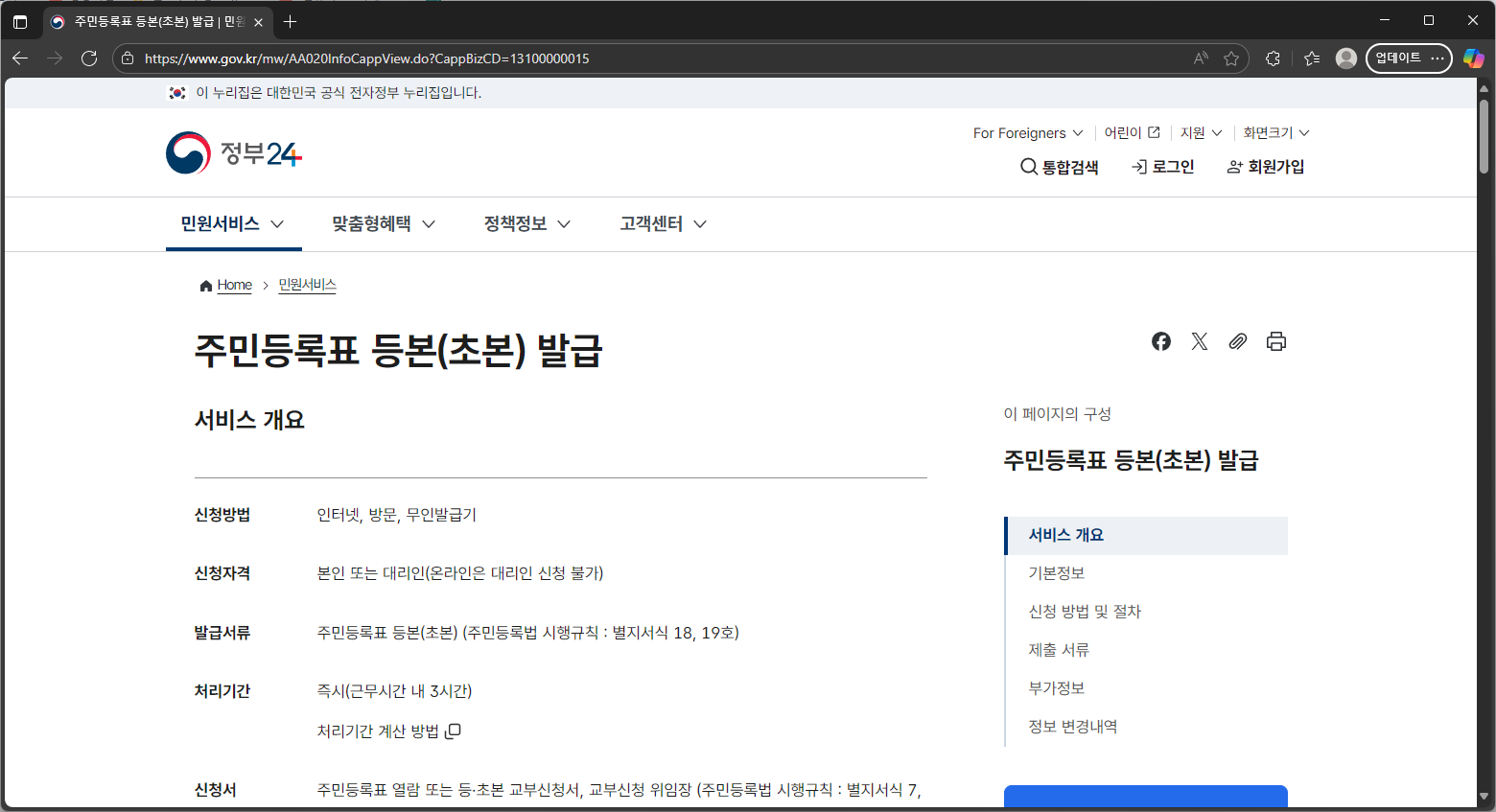The height and width of the screenshot is (812, 1496).
Task: Share the page on X
Action: point(1199,341)
